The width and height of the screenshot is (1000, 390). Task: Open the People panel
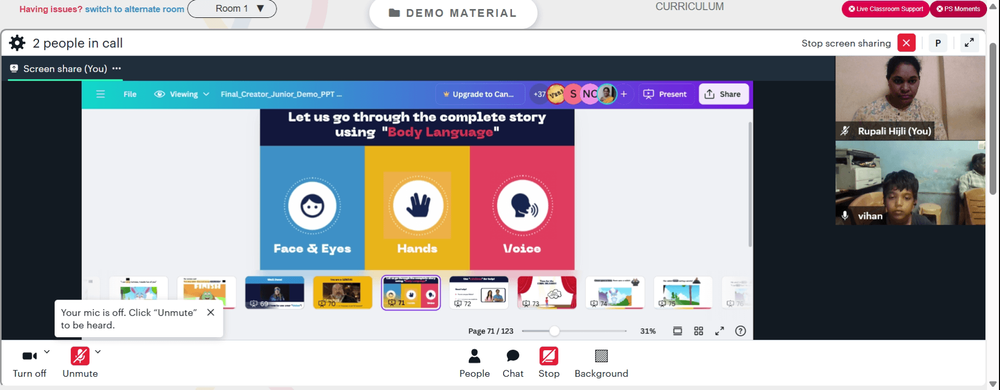pyautogui.click(x=474, y=363)
